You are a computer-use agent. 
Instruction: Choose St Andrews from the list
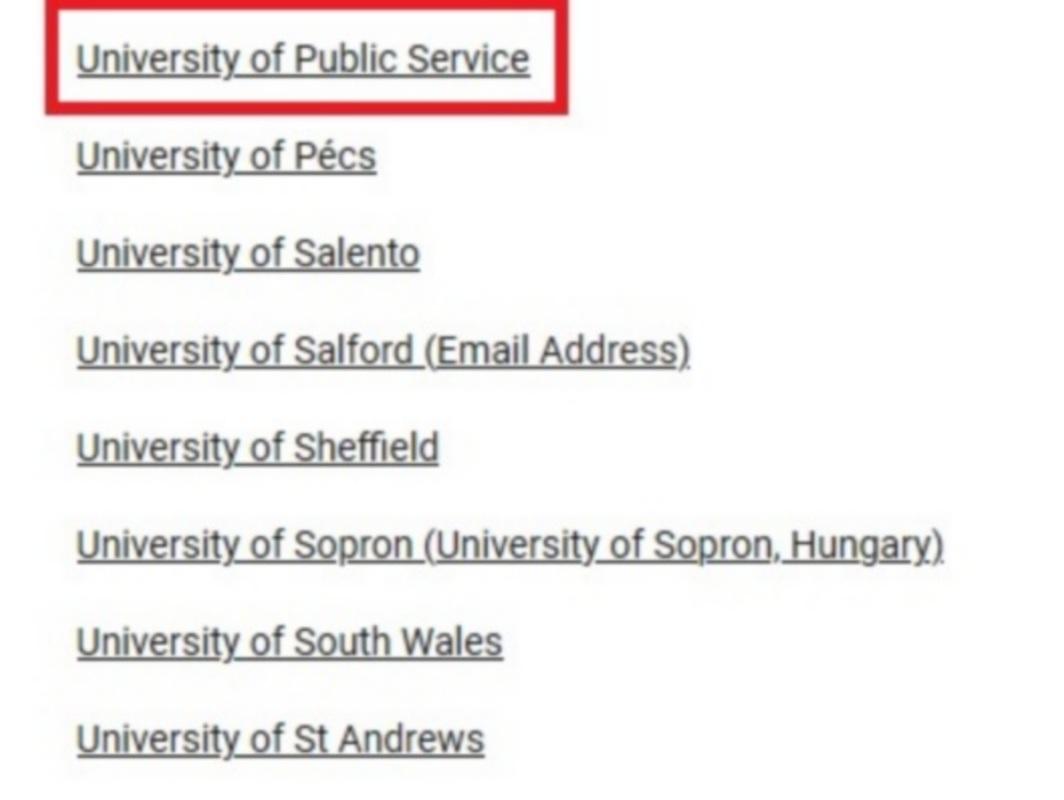coord(280,739)
